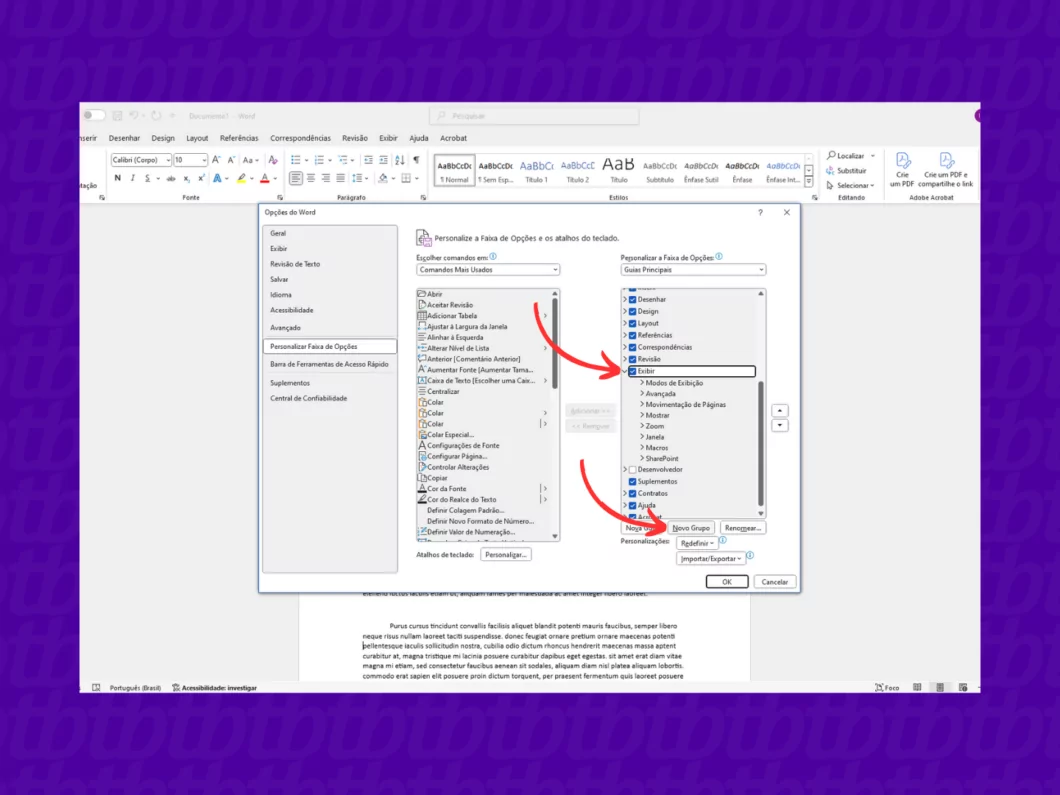Click OK in Opções do Word

tap(727, 582)
